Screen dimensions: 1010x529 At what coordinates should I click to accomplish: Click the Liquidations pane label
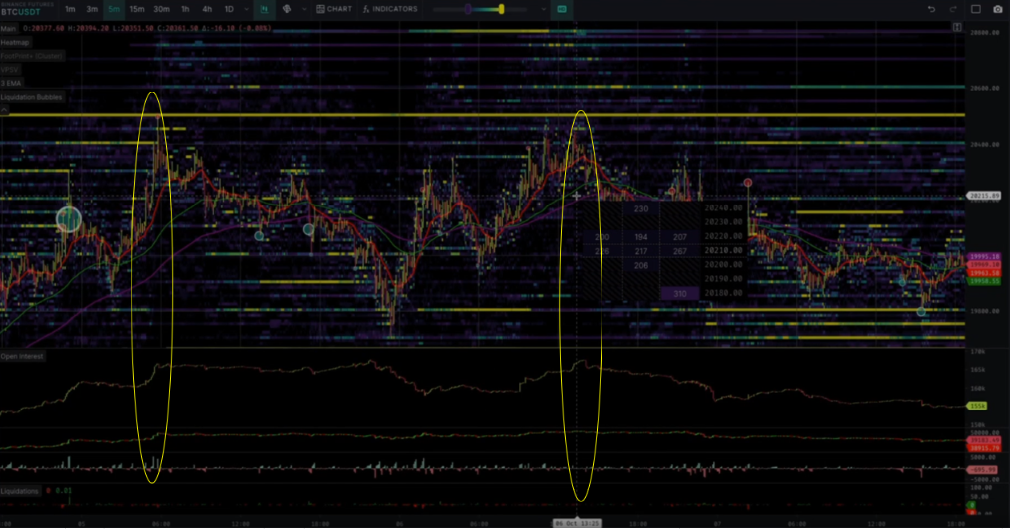point(20,491)
